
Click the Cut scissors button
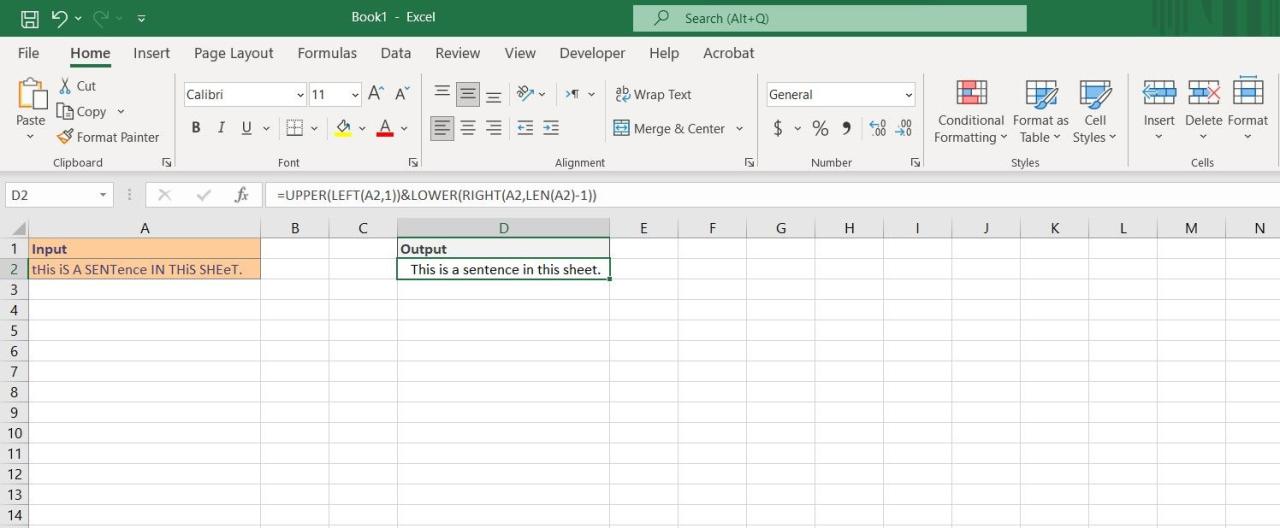78,86
